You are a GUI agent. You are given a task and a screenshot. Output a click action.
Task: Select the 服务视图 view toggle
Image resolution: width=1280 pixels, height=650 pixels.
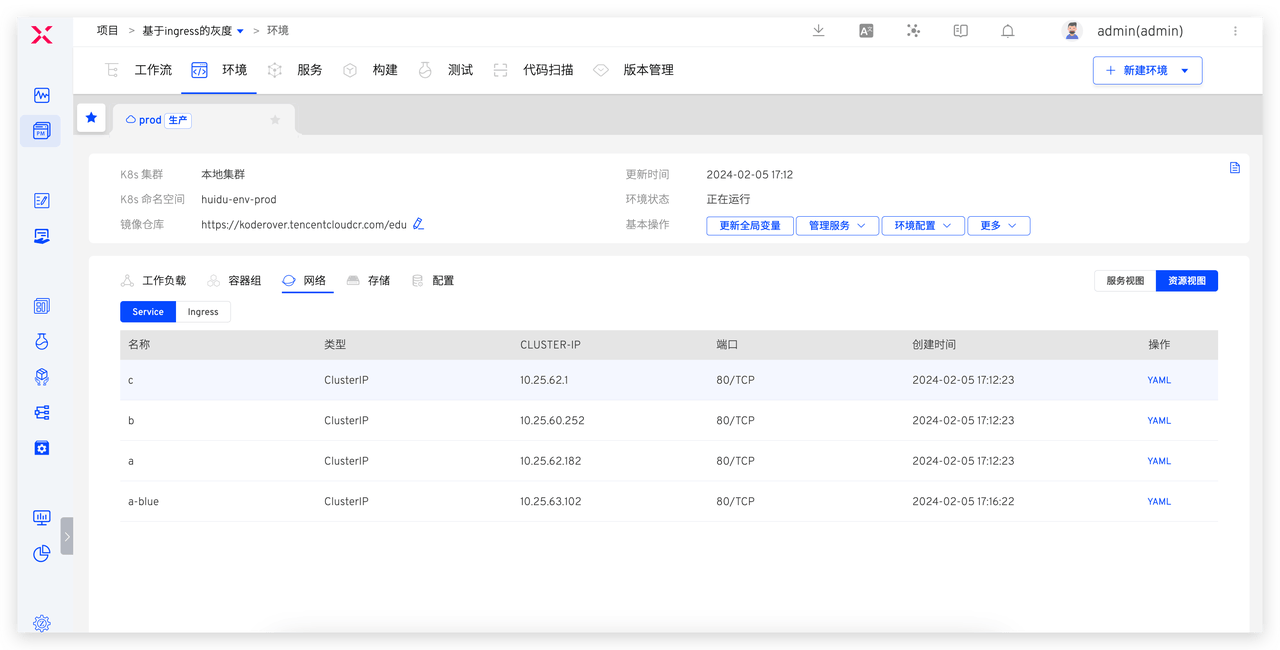click(x=1125, y=281)
